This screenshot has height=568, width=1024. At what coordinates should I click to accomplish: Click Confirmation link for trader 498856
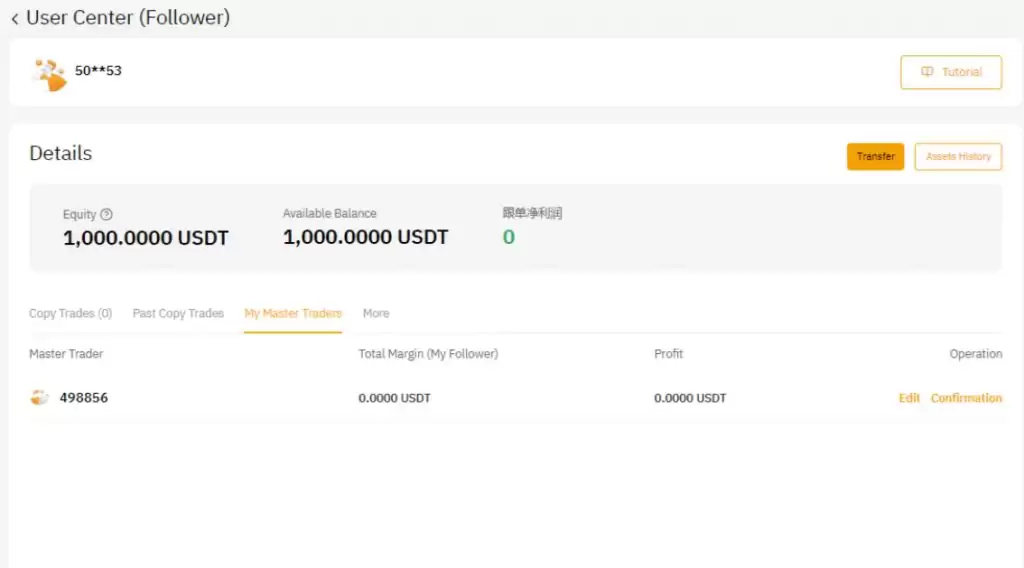tap(966, 398)
